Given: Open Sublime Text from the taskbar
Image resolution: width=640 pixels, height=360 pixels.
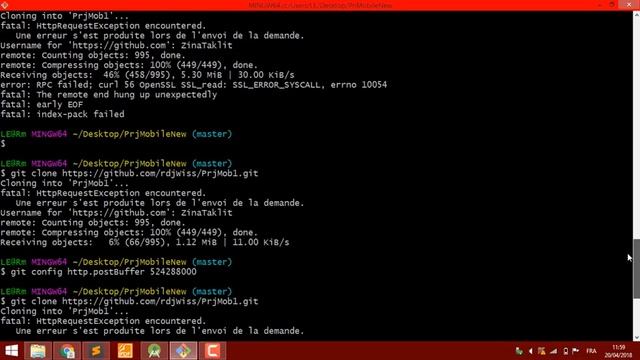Looking at the screenshot, I should point(96,351).
